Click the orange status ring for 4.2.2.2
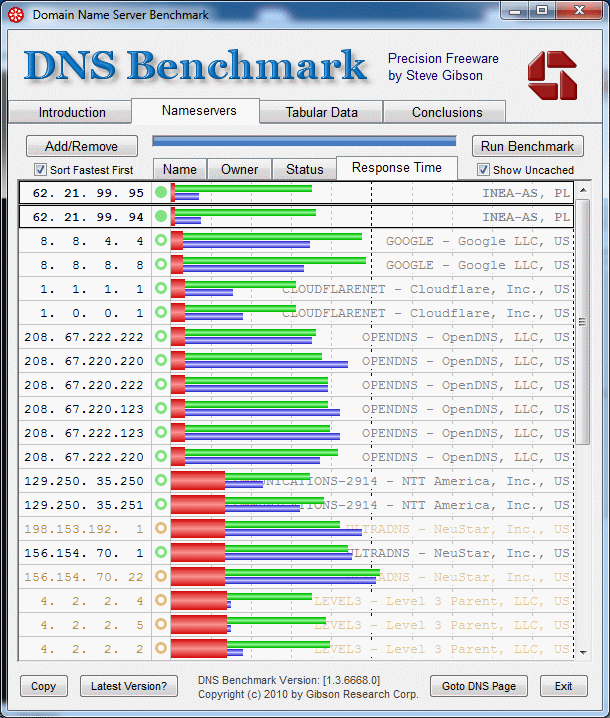Image resolution: width=610 pixels, height=718 pixels. click(x=161, y=648)
